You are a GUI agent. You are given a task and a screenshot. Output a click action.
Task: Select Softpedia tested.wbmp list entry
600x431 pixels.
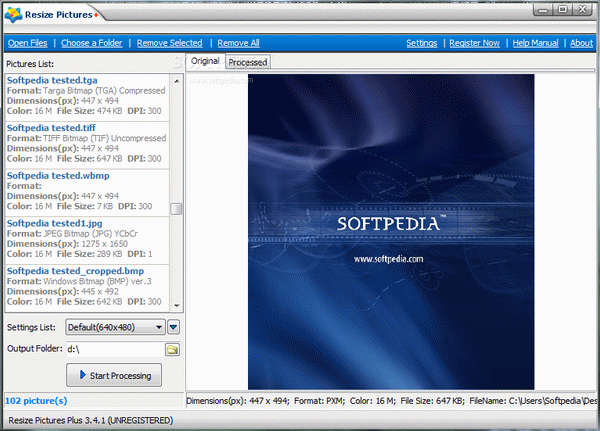87,193
